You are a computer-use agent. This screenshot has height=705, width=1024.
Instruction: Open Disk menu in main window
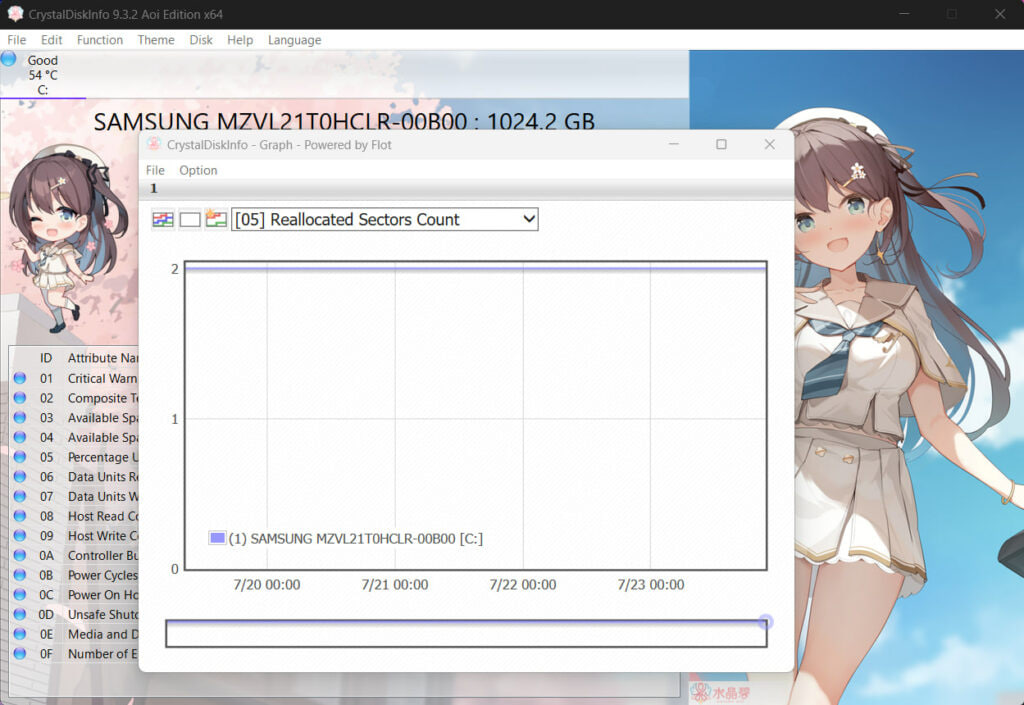coord(201,40)
